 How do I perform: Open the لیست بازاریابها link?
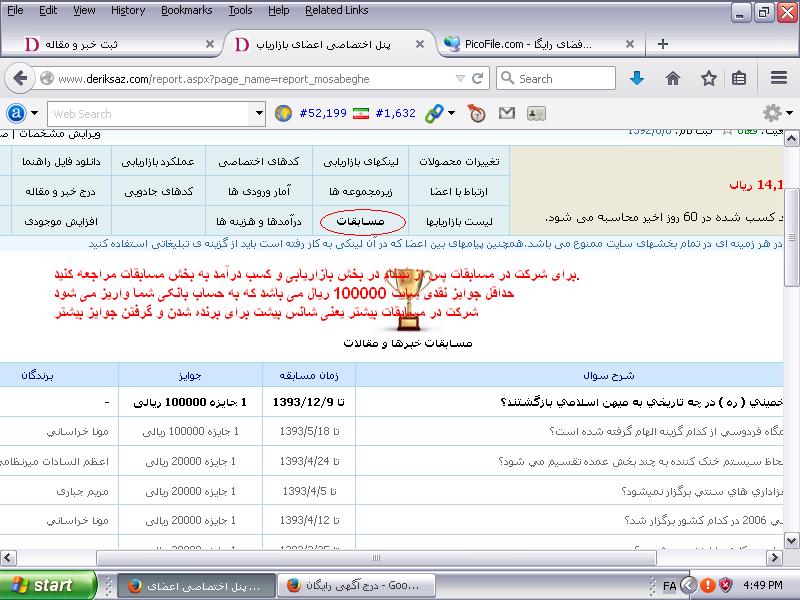pyautogui.click(x=459, y=221)
